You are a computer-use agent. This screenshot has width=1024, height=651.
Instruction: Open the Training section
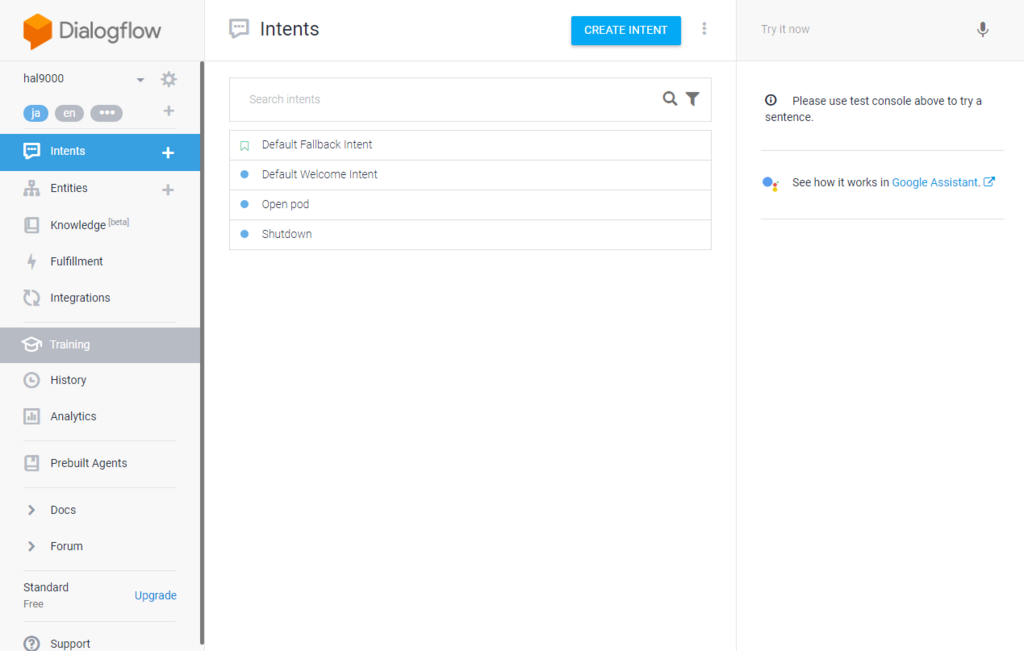(x=100, y=345)
